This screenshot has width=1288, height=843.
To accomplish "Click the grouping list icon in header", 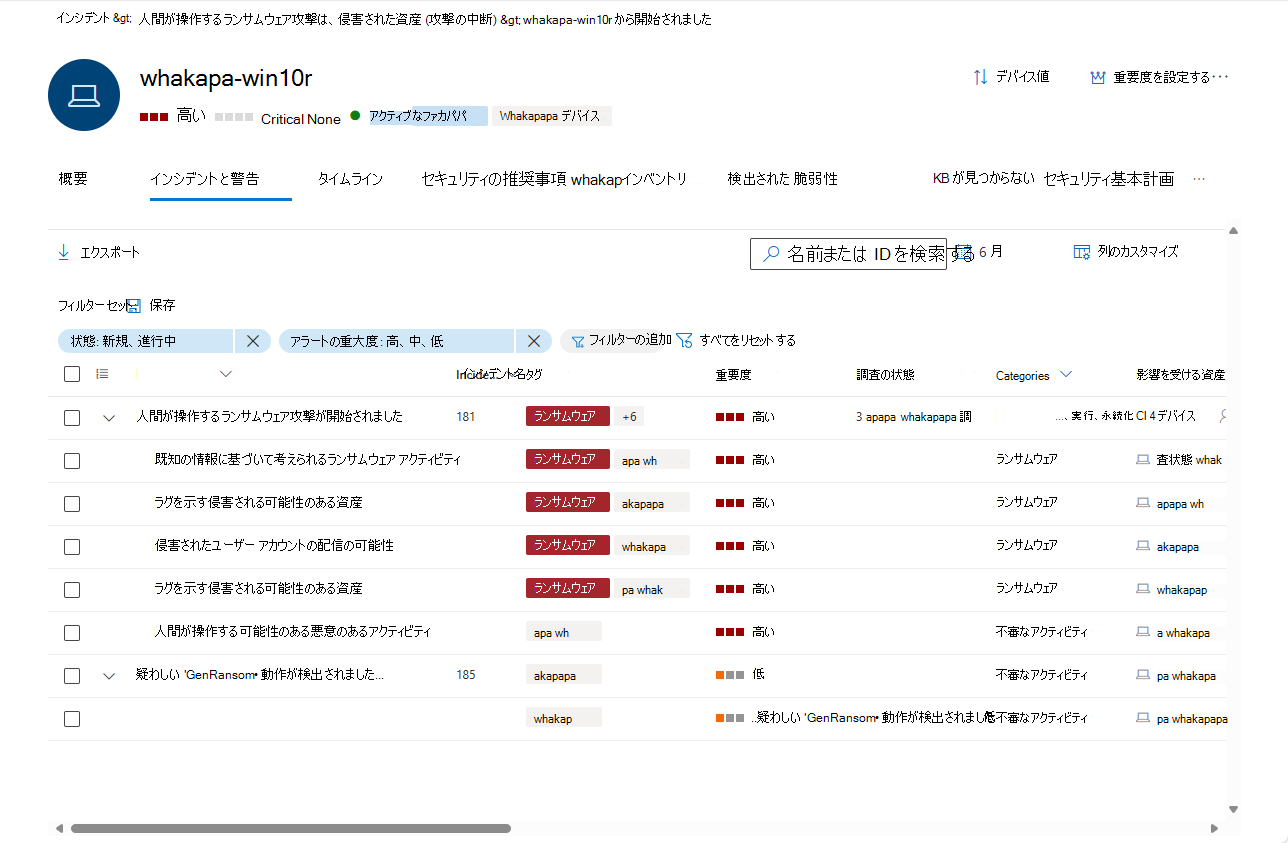I will point(102,374).
